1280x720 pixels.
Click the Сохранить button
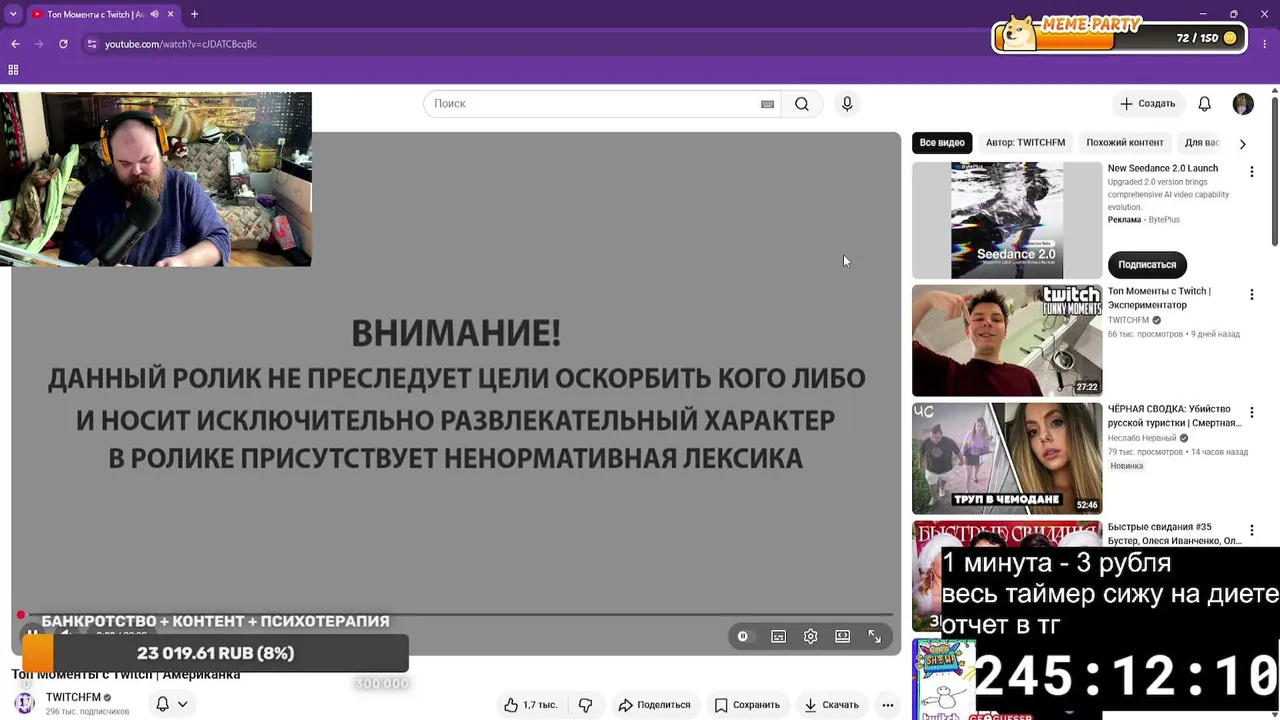(747, 705)
